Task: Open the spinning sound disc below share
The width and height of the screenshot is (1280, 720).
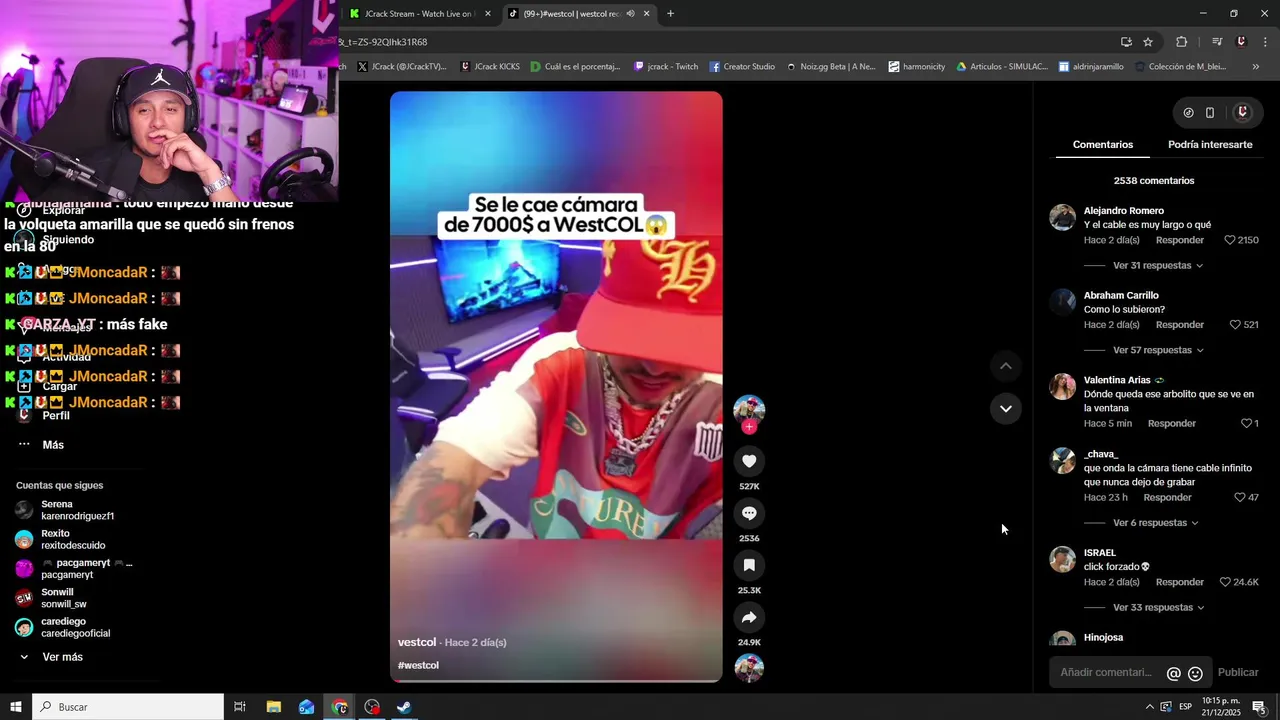Action: click(749, 668)
